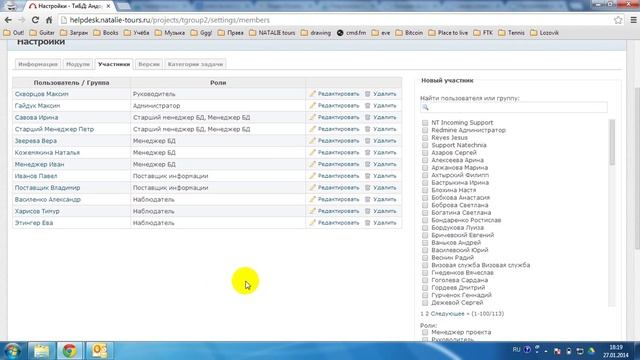Check Дежевой Сергей checkbox

[425, 303]
